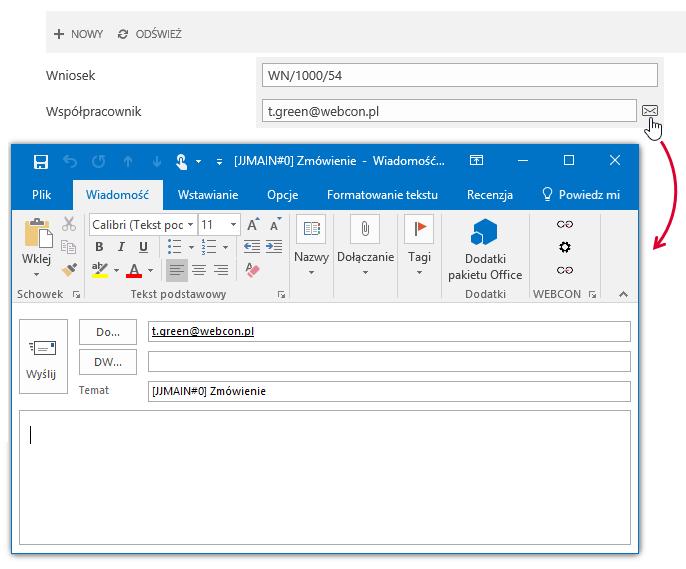This screenshot has height=569, width=686.
Task: Click the Wyślij send button
Action: coord(43,356)
